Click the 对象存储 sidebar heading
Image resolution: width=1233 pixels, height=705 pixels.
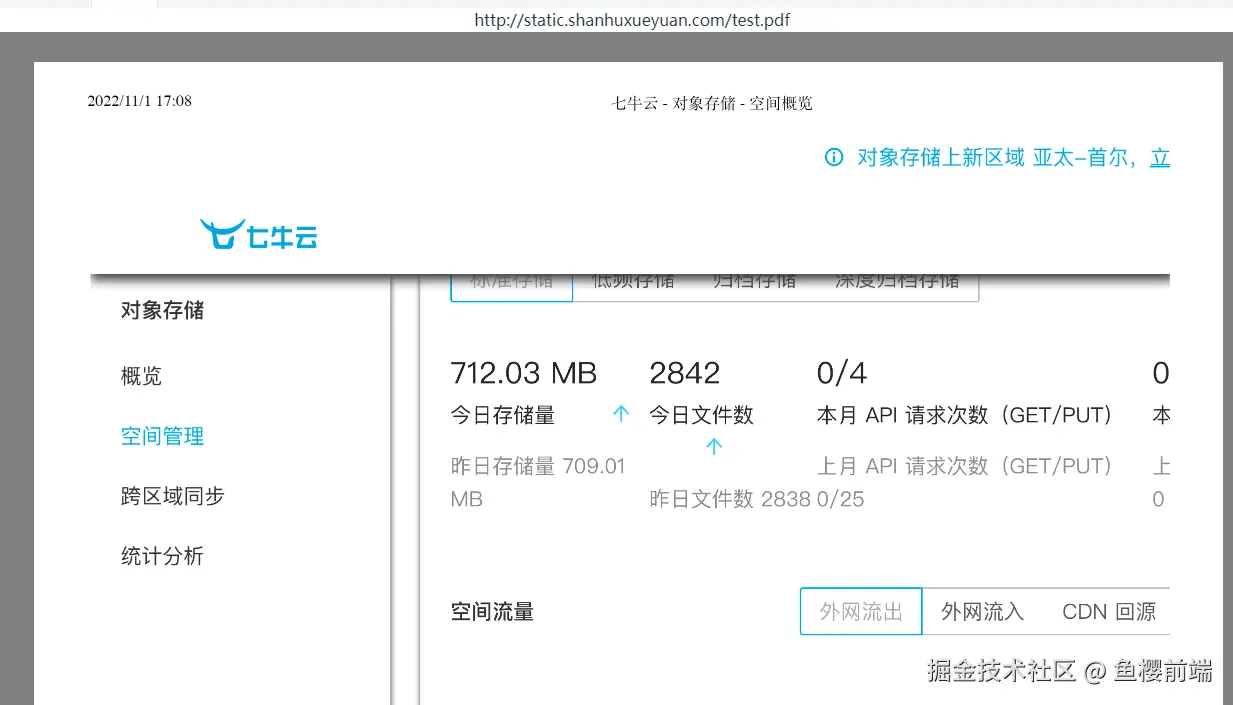point(162,310)
